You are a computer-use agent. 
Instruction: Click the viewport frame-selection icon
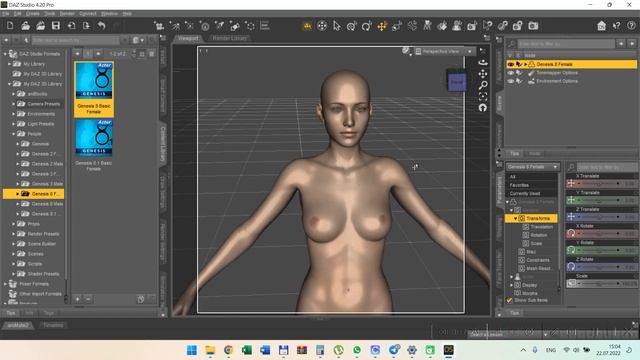[x=483, y=96]
